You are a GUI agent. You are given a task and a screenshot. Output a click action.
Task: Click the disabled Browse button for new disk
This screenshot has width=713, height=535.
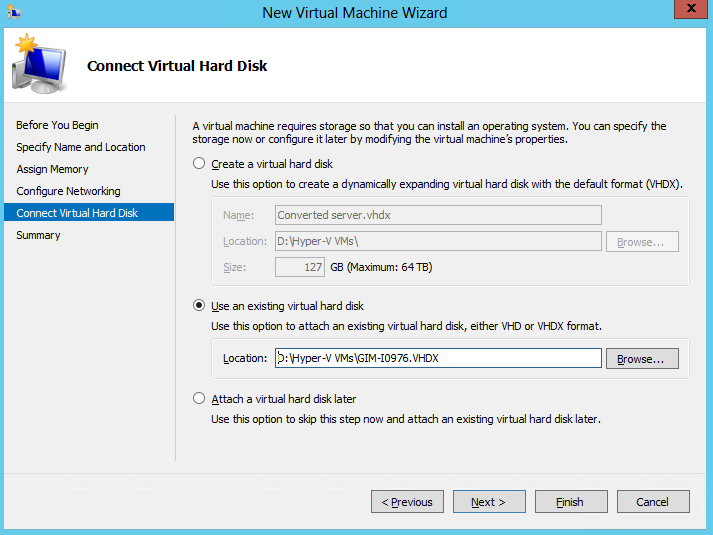point(642,241)
